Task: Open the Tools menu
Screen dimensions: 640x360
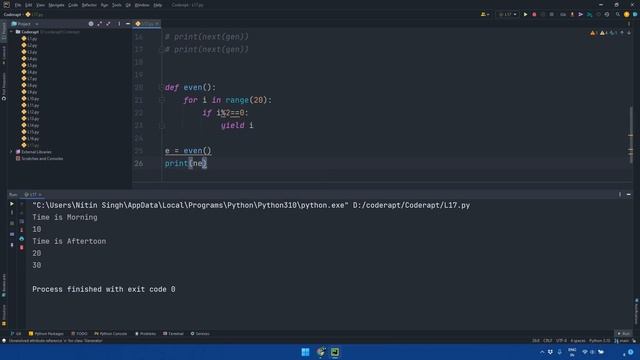Action: point(117,5)
